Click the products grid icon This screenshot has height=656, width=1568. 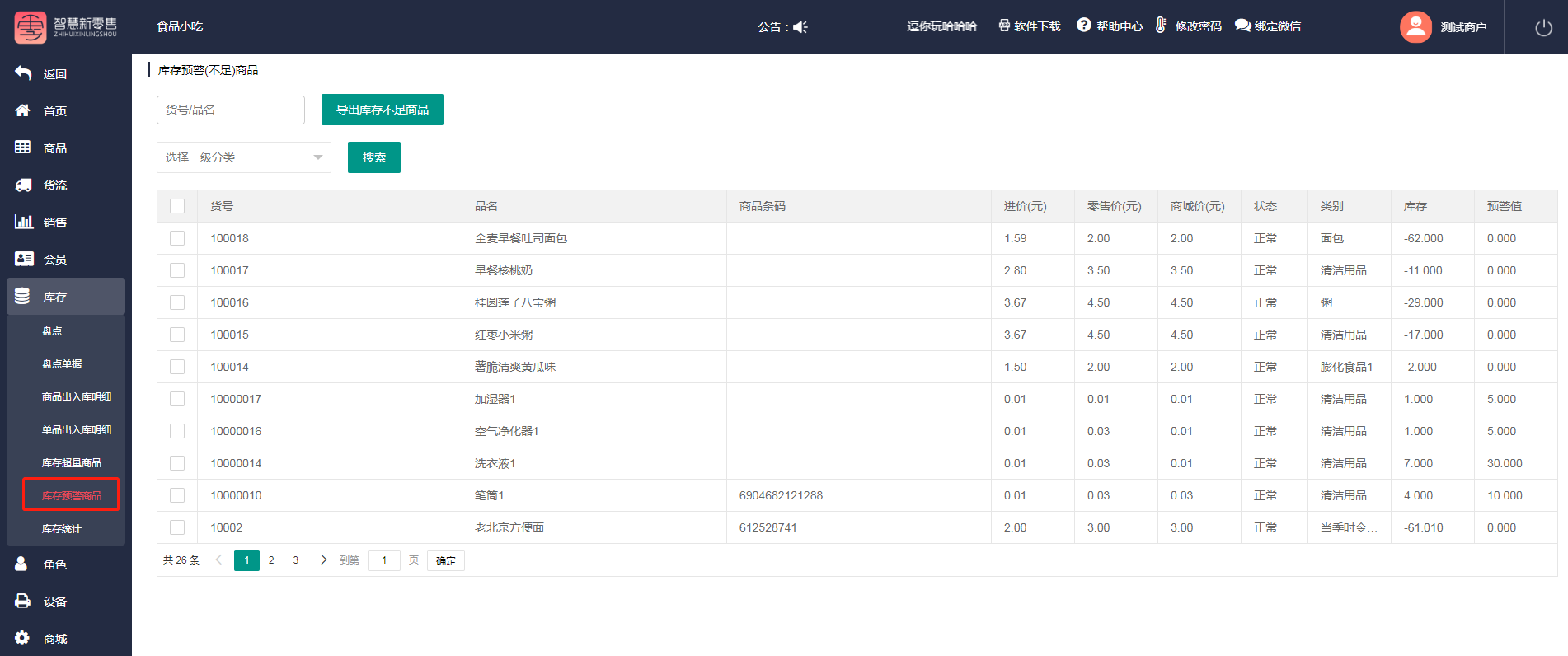tap(23, 148)
